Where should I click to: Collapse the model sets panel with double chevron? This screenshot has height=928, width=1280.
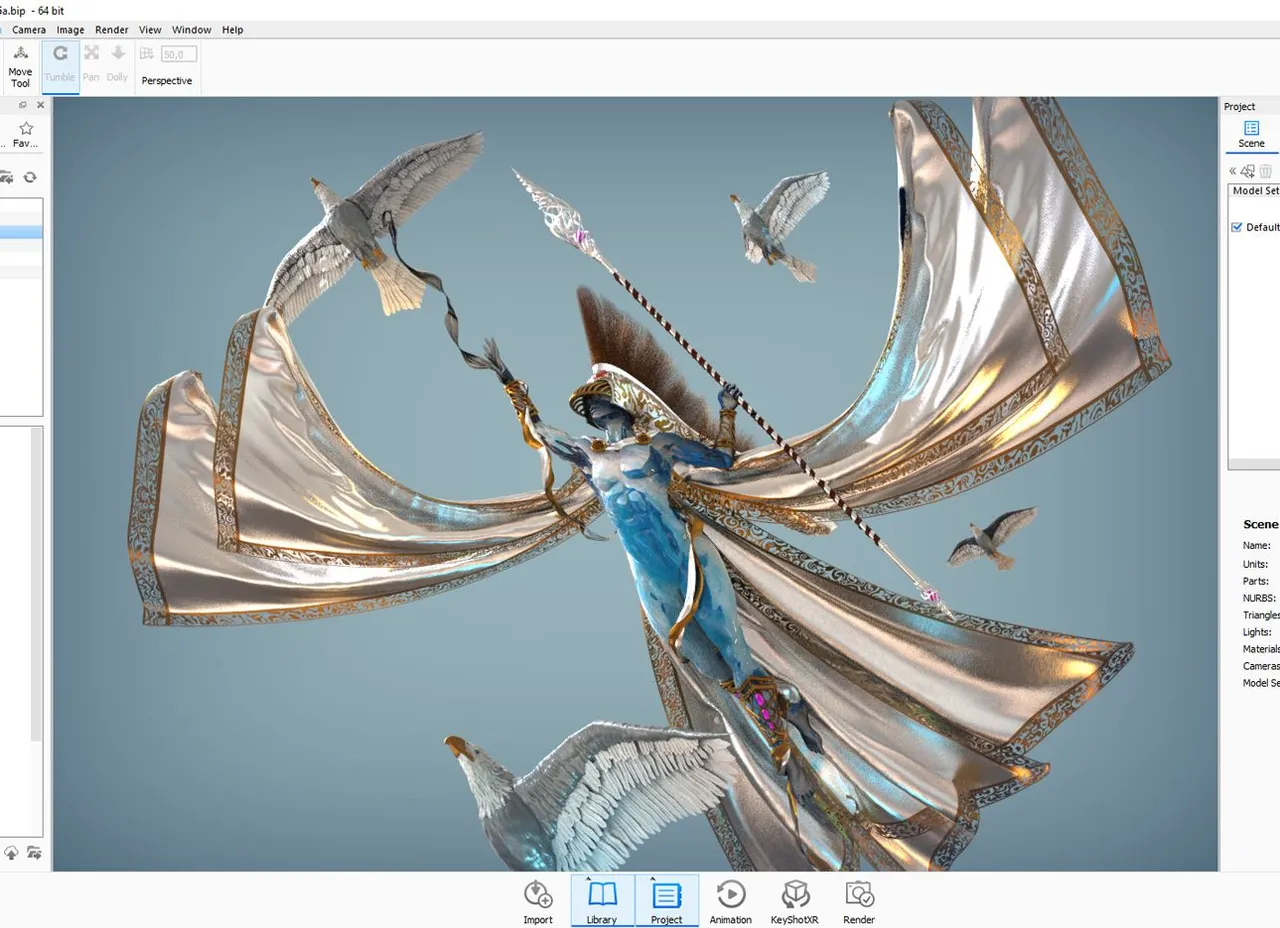pos(1233,172)
